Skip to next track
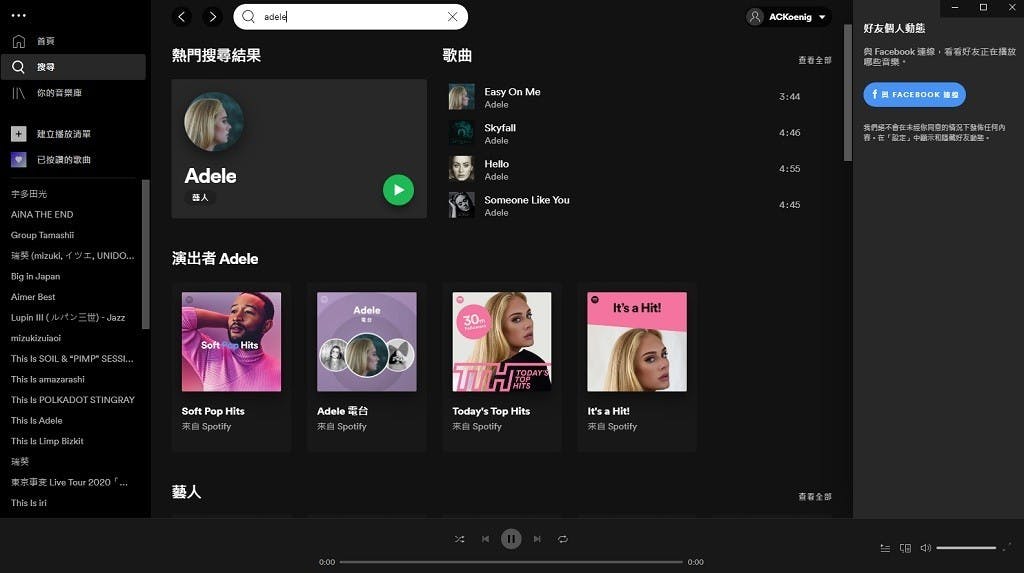 point(537,539)
